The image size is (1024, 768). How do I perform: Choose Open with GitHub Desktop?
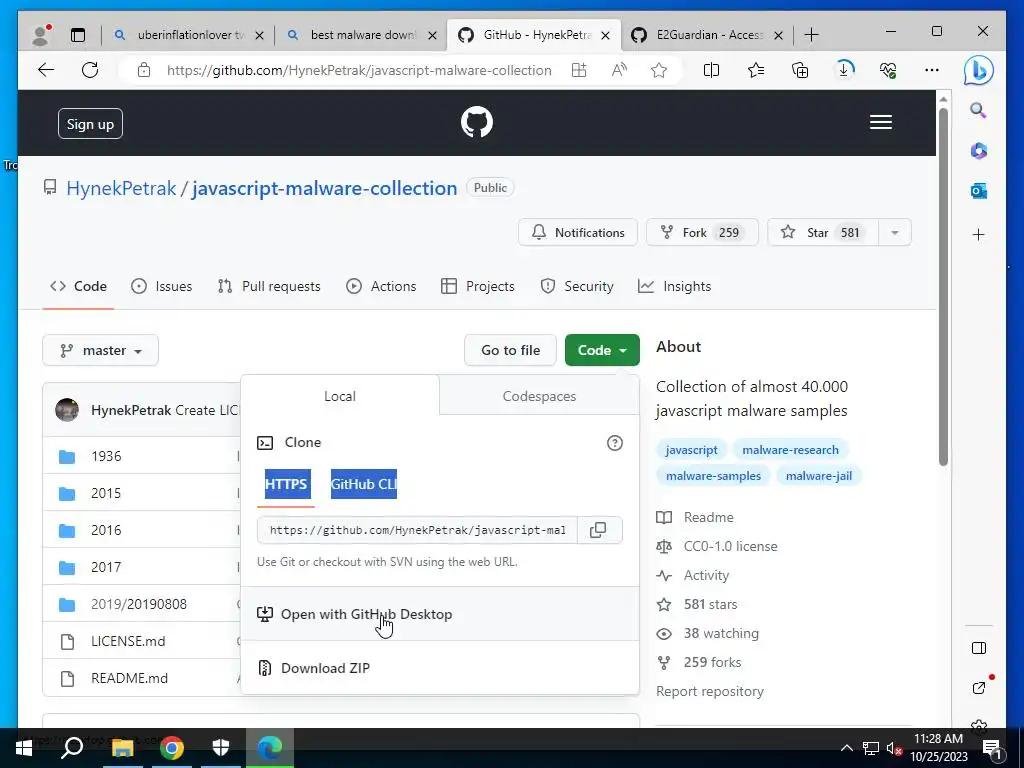pos(440,614)
